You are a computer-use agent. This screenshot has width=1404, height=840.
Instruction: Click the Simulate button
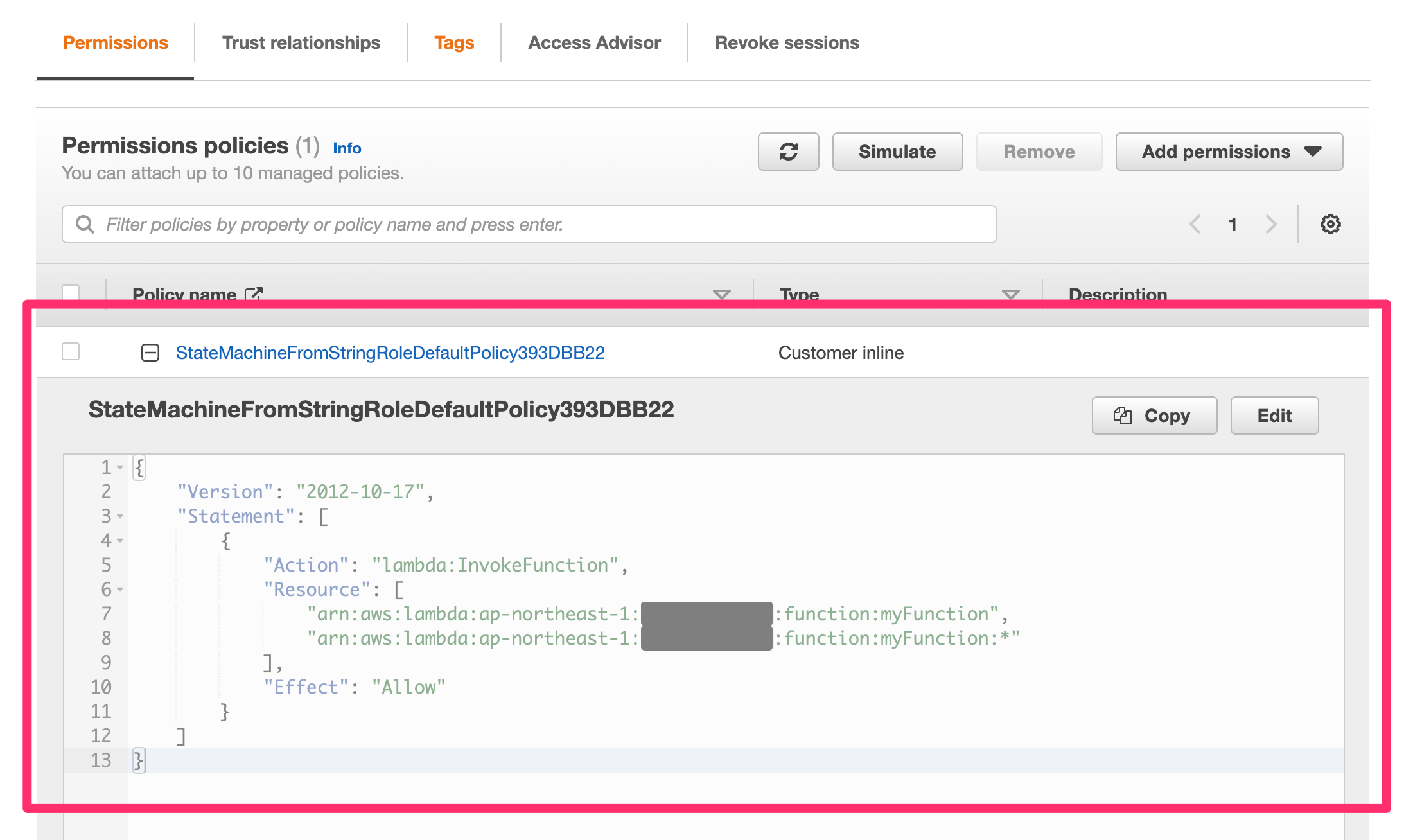coord(897,152)
